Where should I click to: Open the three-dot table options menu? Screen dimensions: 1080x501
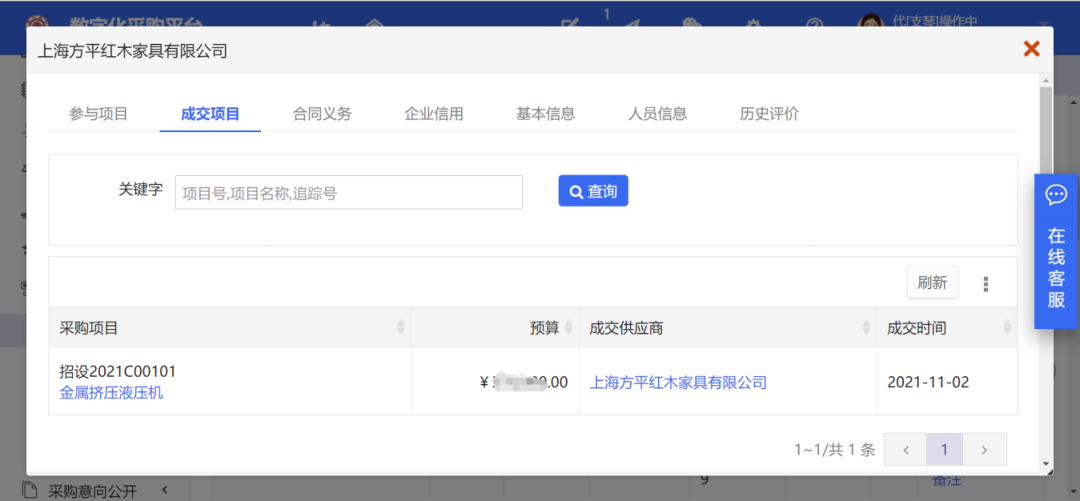(985, 284)
